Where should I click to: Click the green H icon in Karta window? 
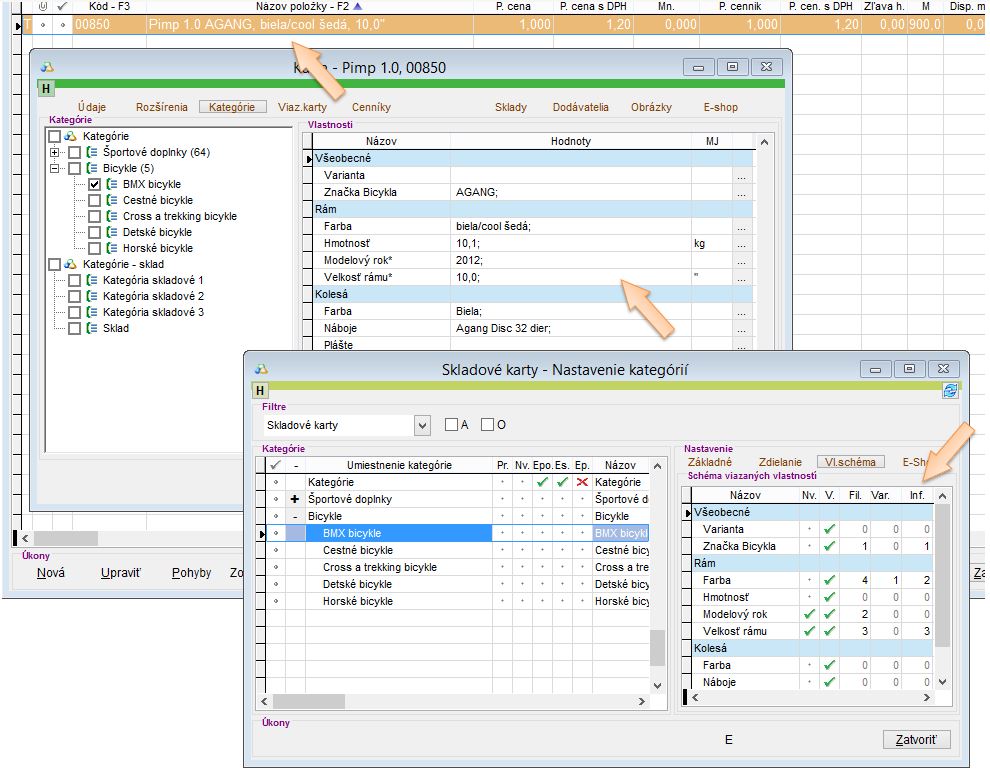46,88
